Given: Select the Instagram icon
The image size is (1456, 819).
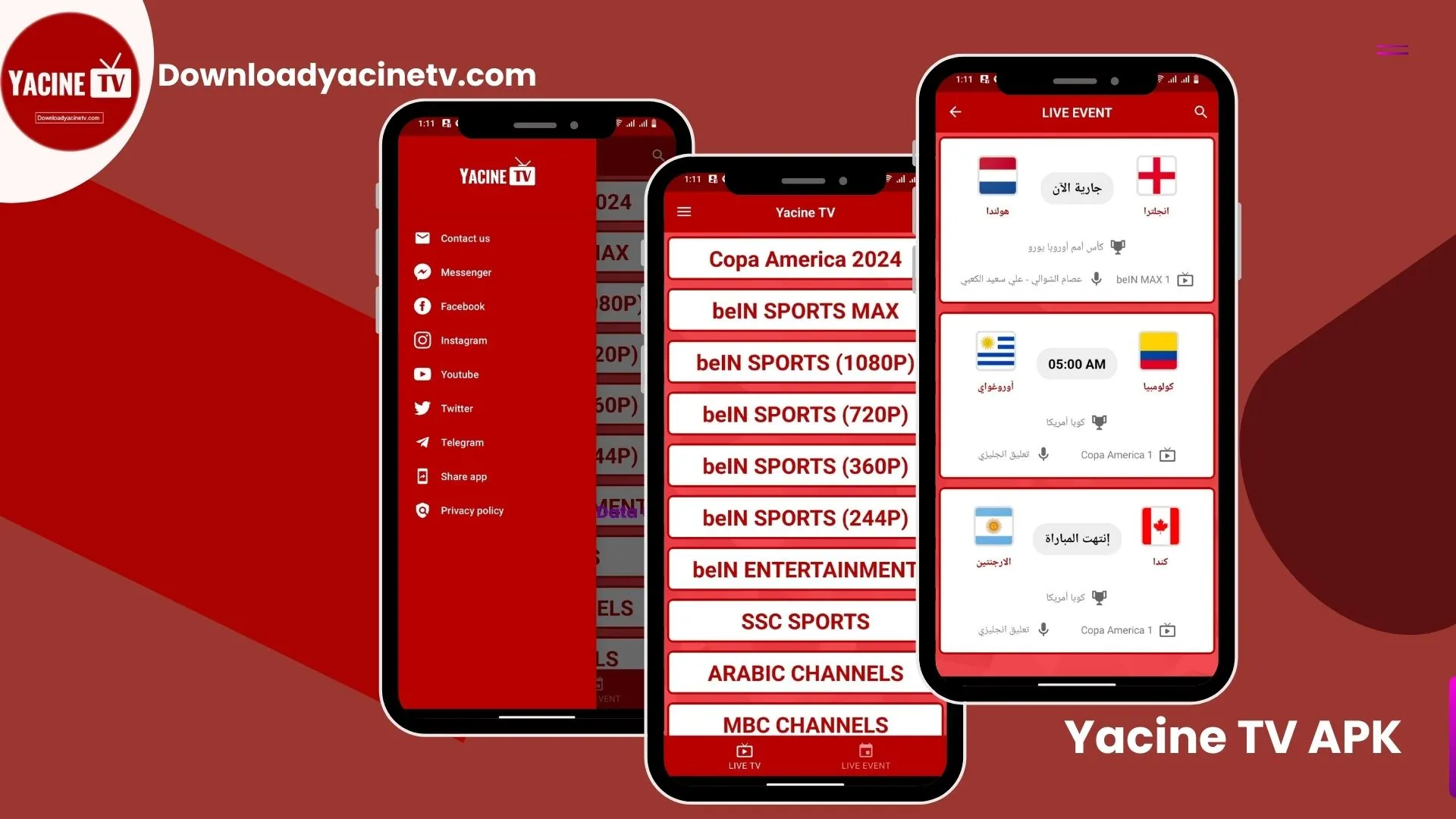Looking at the screenshot, I should [422, 340].
